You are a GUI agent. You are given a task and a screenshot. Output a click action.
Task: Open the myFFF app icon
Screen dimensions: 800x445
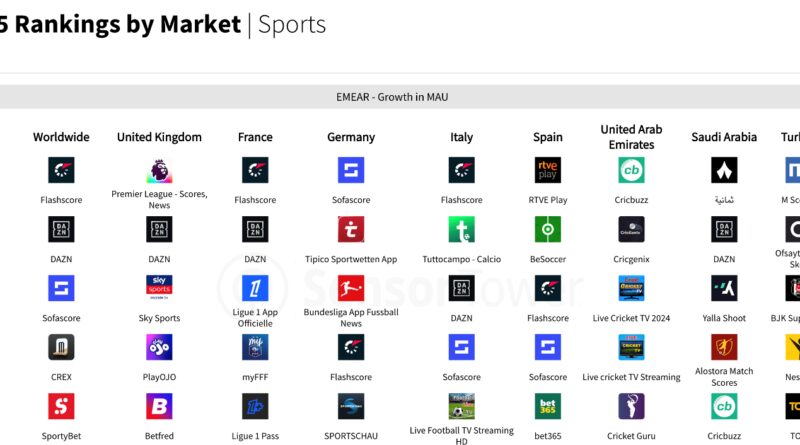255,348
